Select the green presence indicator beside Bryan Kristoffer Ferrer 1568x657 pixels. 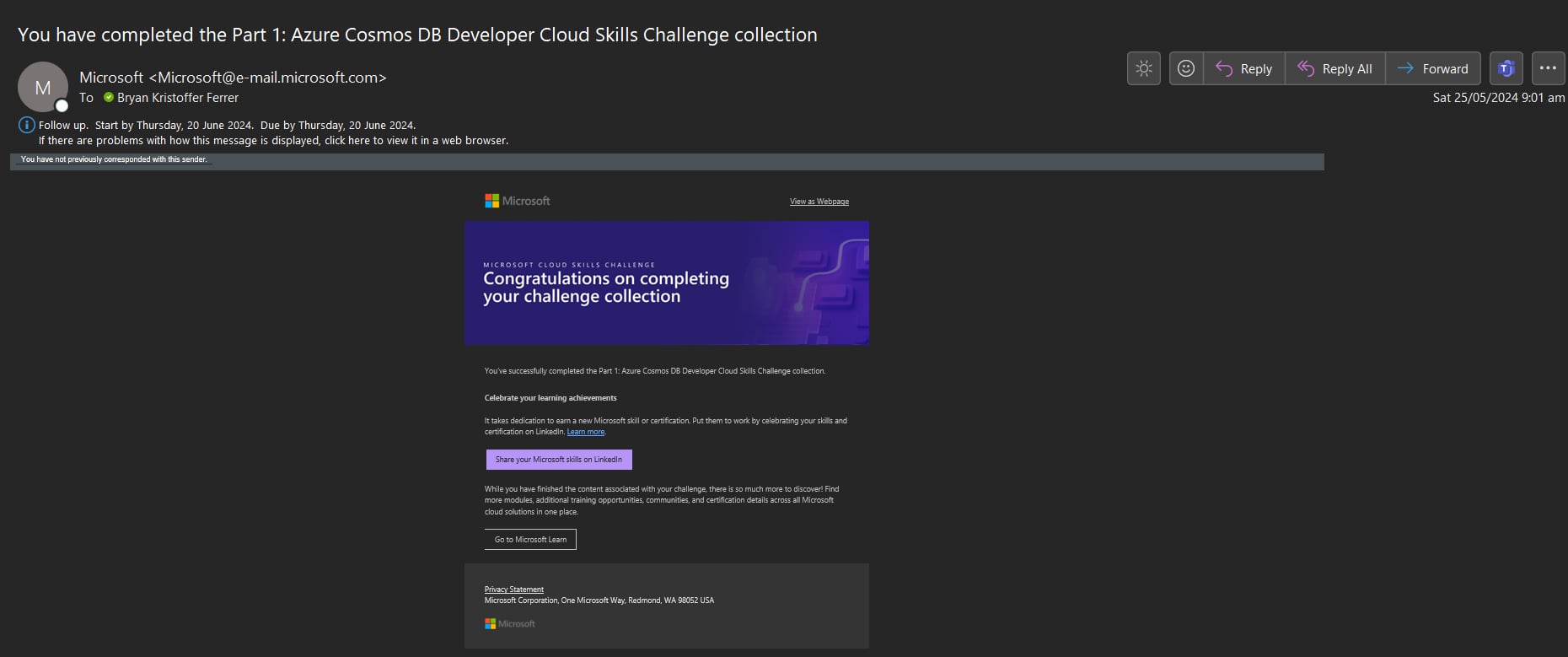click(x=108, y=98)
